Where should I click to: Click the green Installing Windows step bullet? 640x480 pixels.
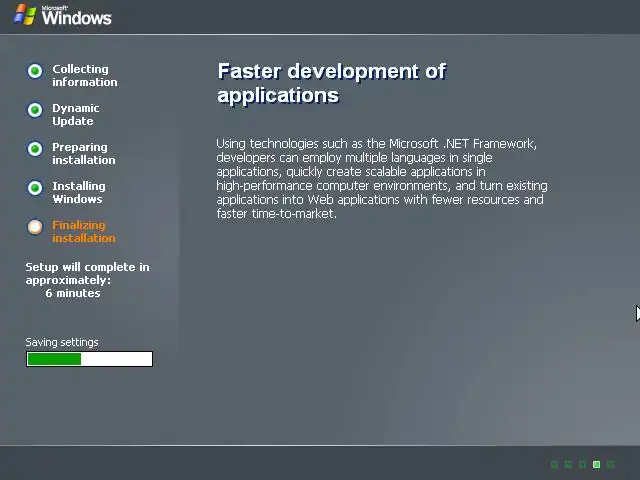point(35,188)
